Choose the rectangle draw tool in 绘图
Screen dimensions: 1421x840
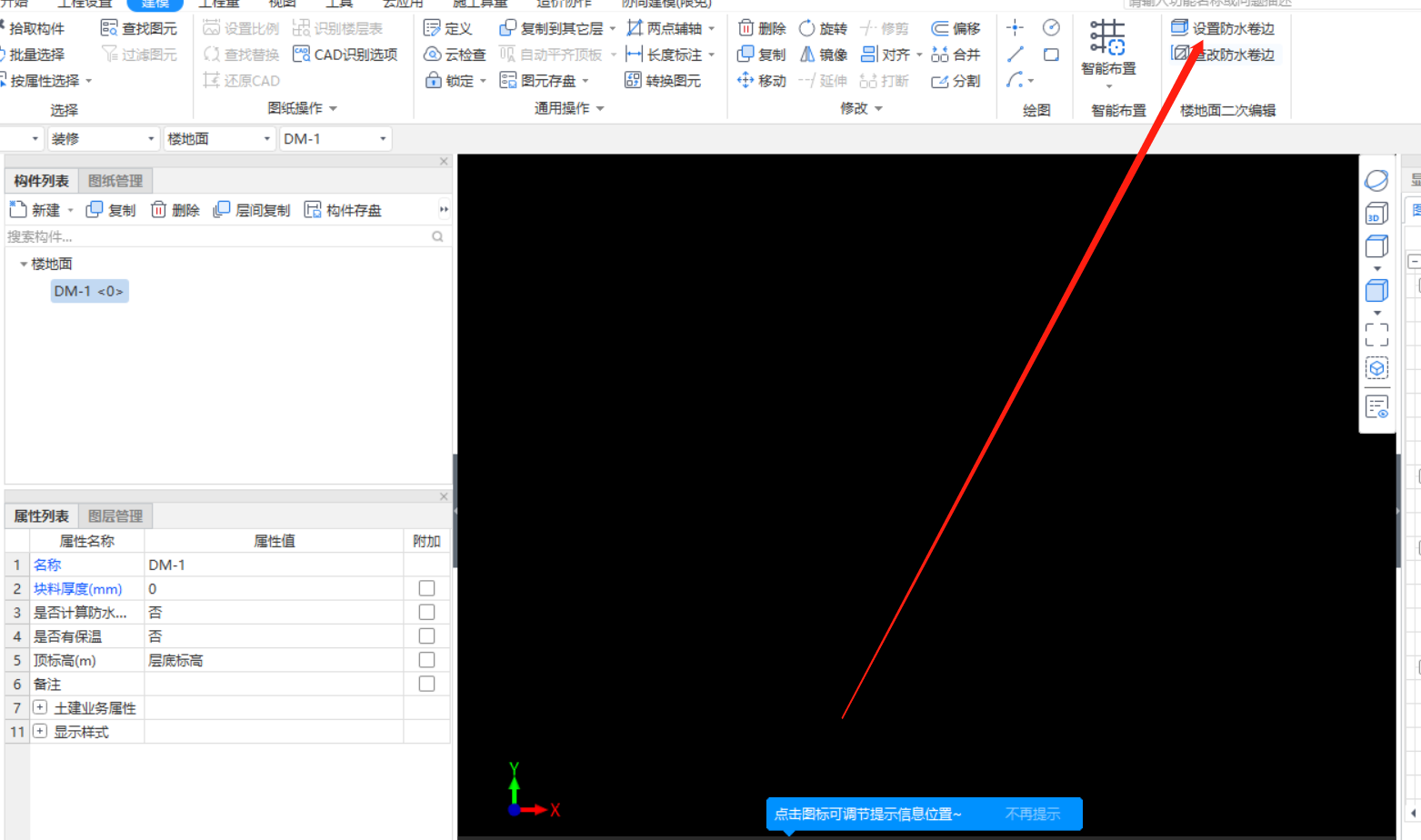point(1051,55)
